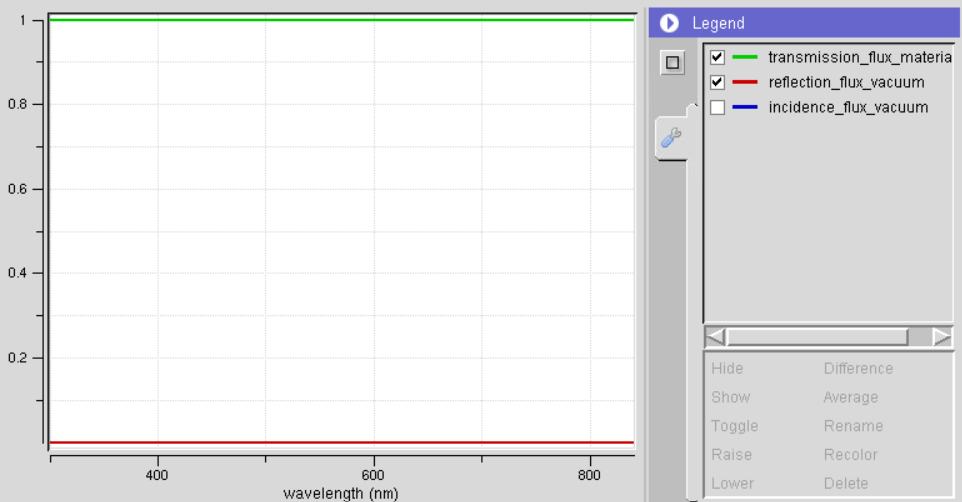The width and height of the screenshot is (962, 502).
Task: Click the Difference button
Action: click(858, 368)
